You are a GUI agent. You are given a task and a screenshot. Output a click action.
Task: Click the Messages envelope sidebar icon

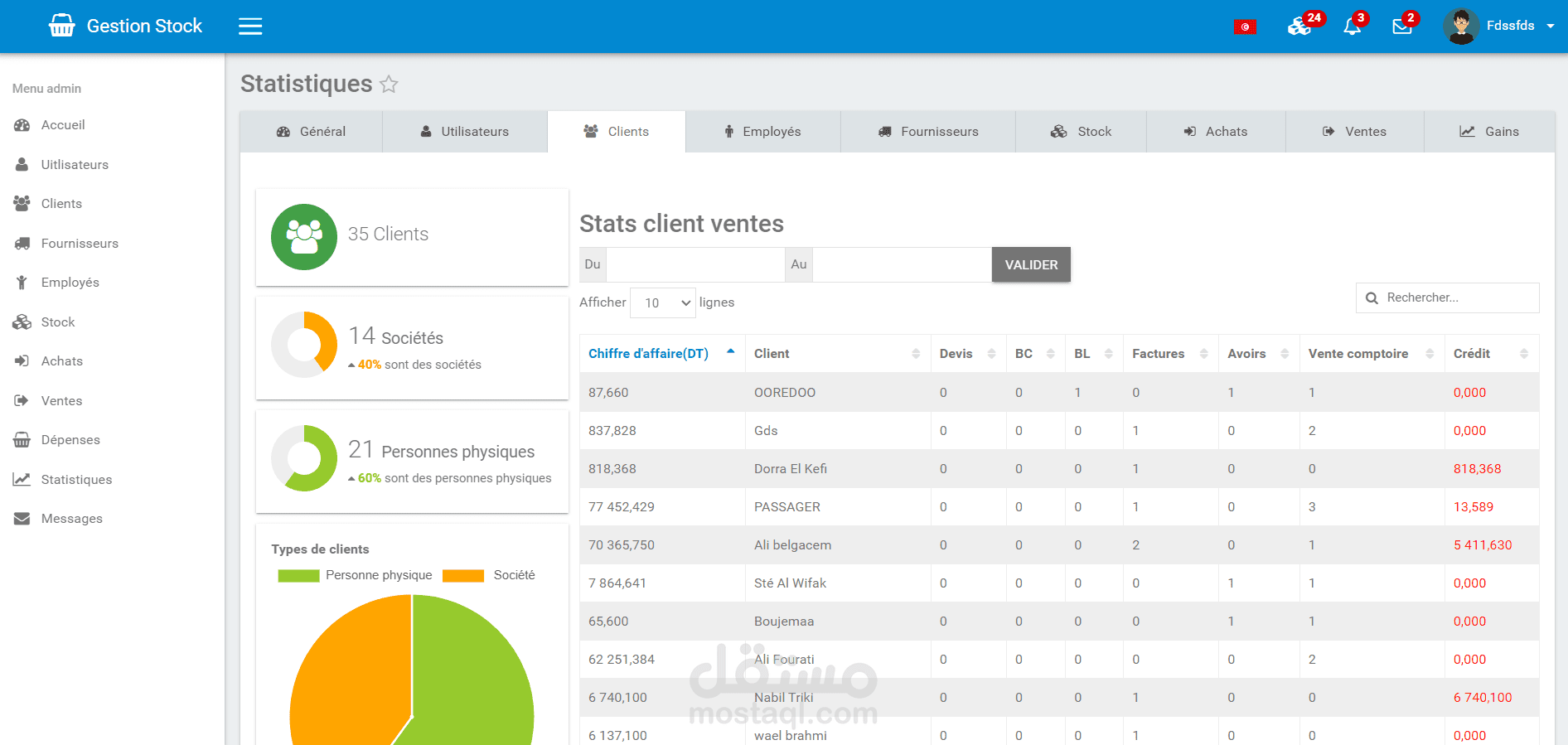pyautogui.click(x=22, y=519)
